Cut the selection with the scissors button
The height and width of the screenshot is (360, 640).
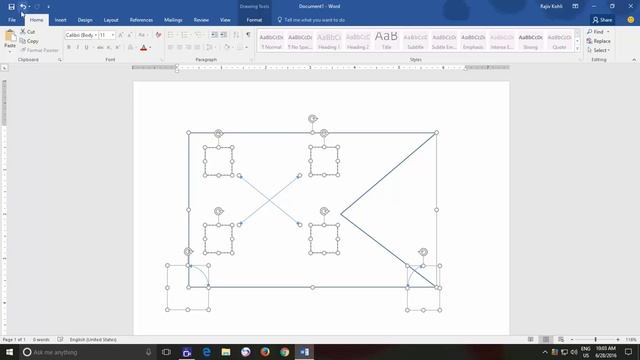(28, 31)
